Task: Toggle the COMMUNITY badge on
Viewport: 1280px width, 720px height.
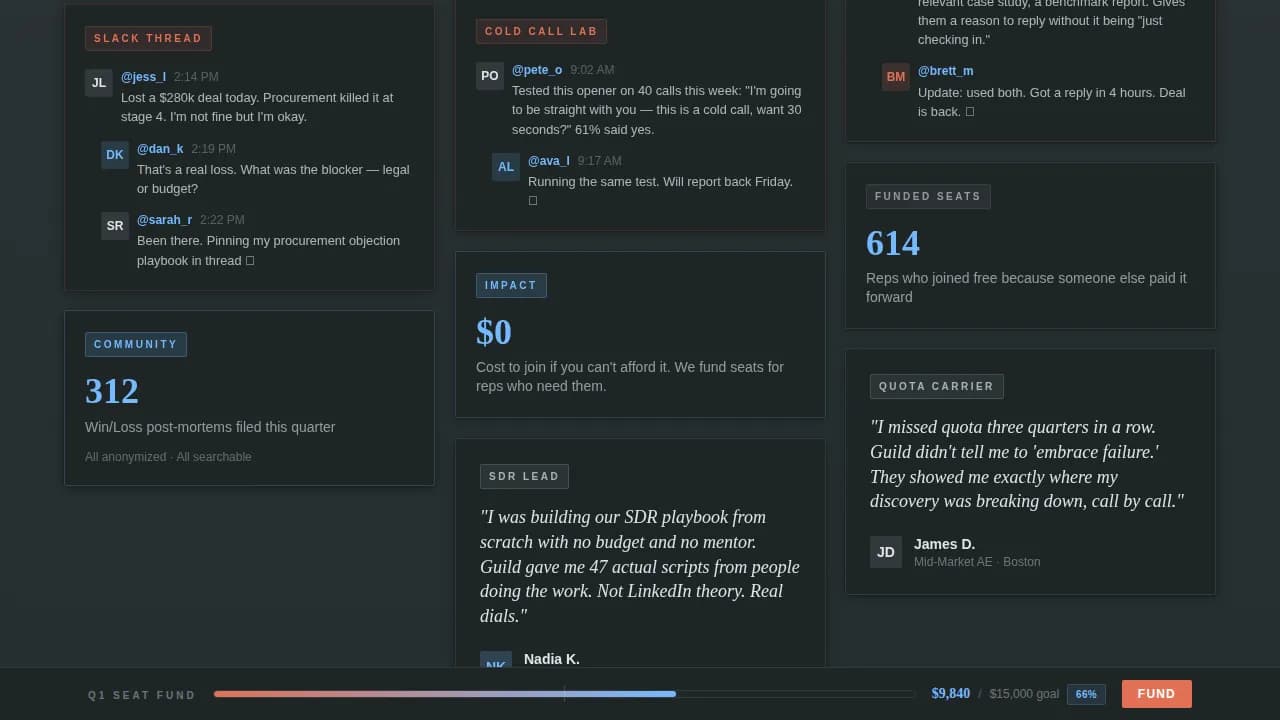Action: [x=136, y=344]
